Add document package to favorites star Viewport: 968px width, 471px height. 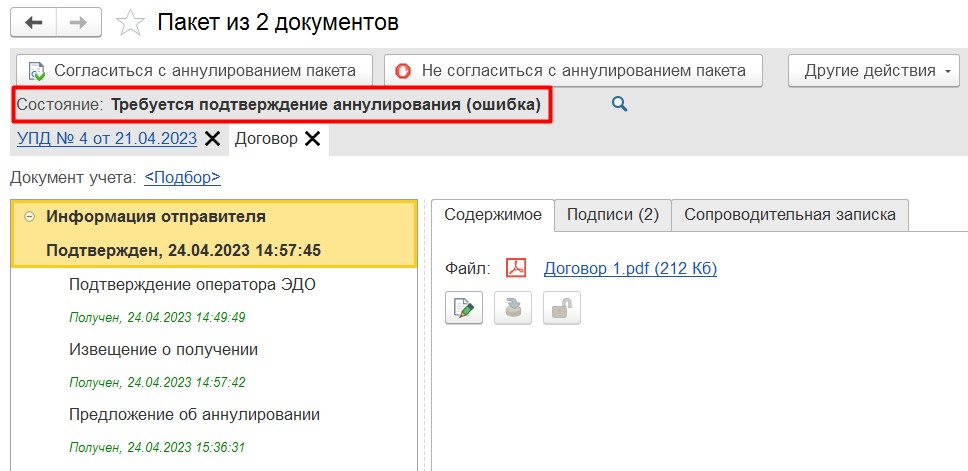[x=130, y=22]
